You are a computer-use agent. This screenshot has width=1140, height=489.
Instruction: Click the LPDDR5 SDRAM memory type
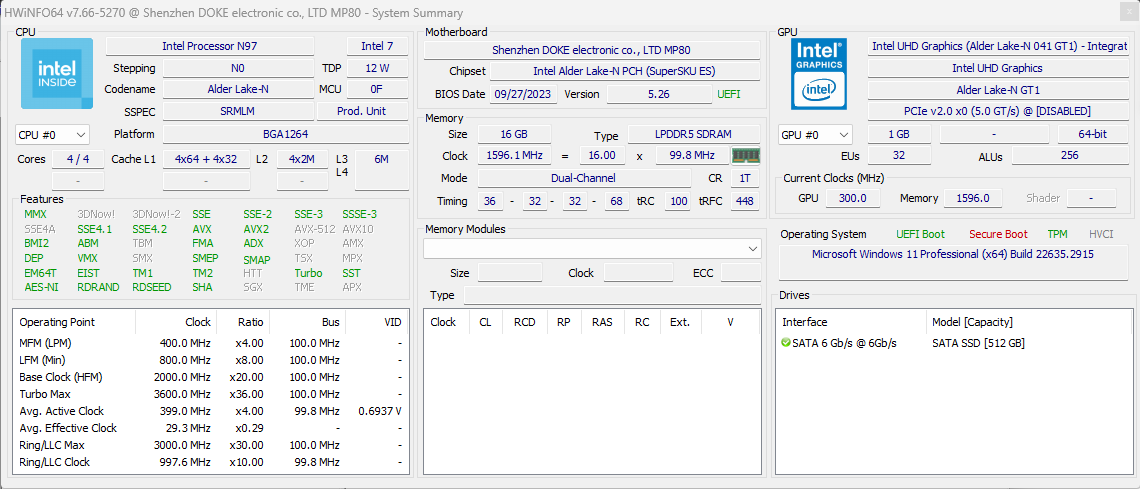pos(694,134)
